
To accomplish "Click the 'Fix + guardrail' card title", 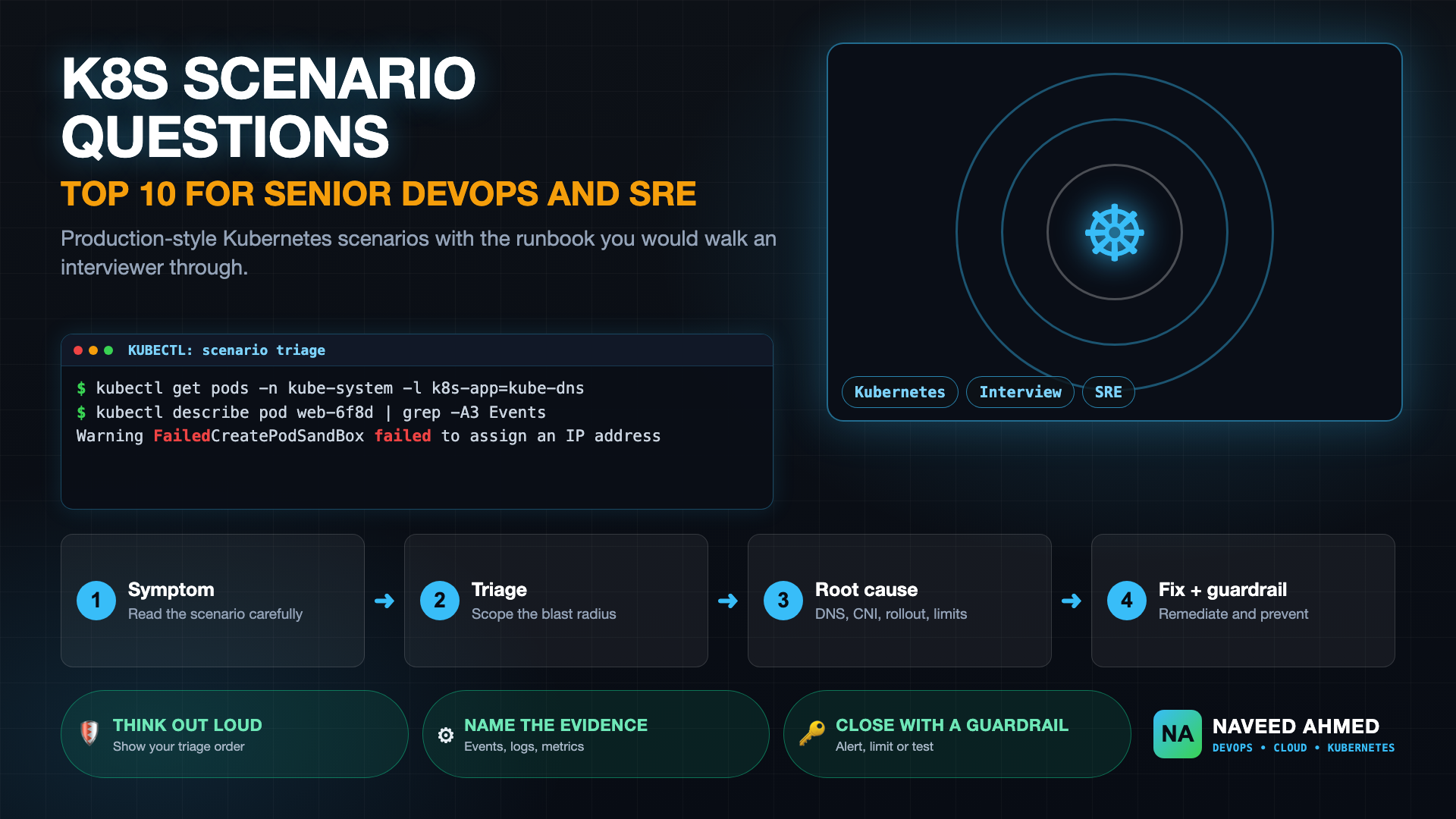I will pos(1222,589).
